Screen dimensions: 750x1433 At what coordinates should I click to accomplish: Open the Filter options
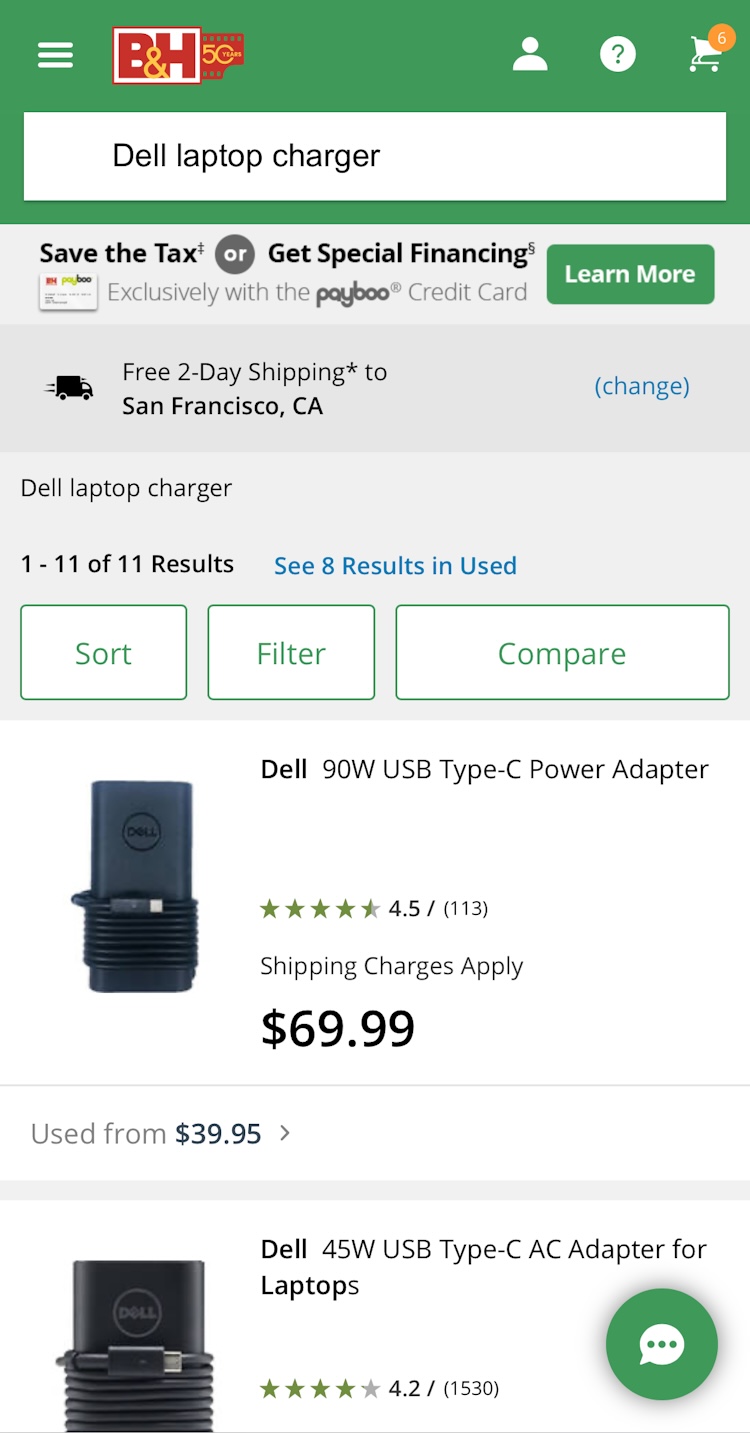point(291,653)
